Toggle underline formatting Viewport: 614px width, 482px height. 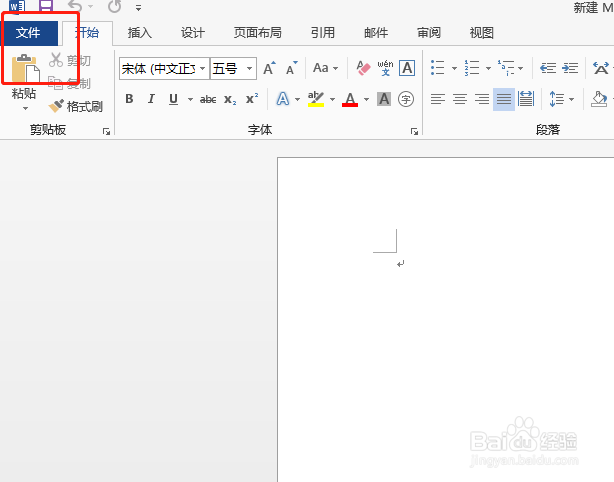coord(173,99)
